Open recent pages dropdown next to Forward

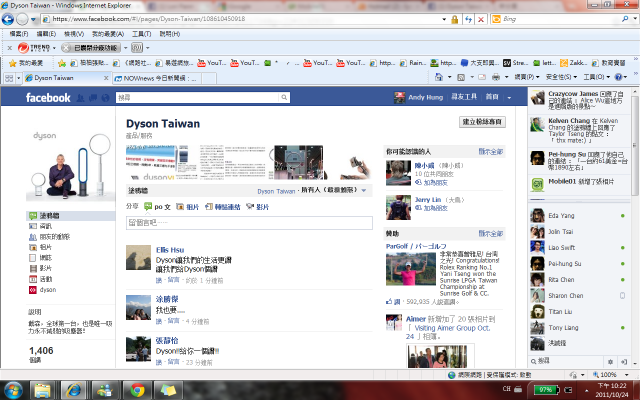pyautogui.click(x=33, y=19)
